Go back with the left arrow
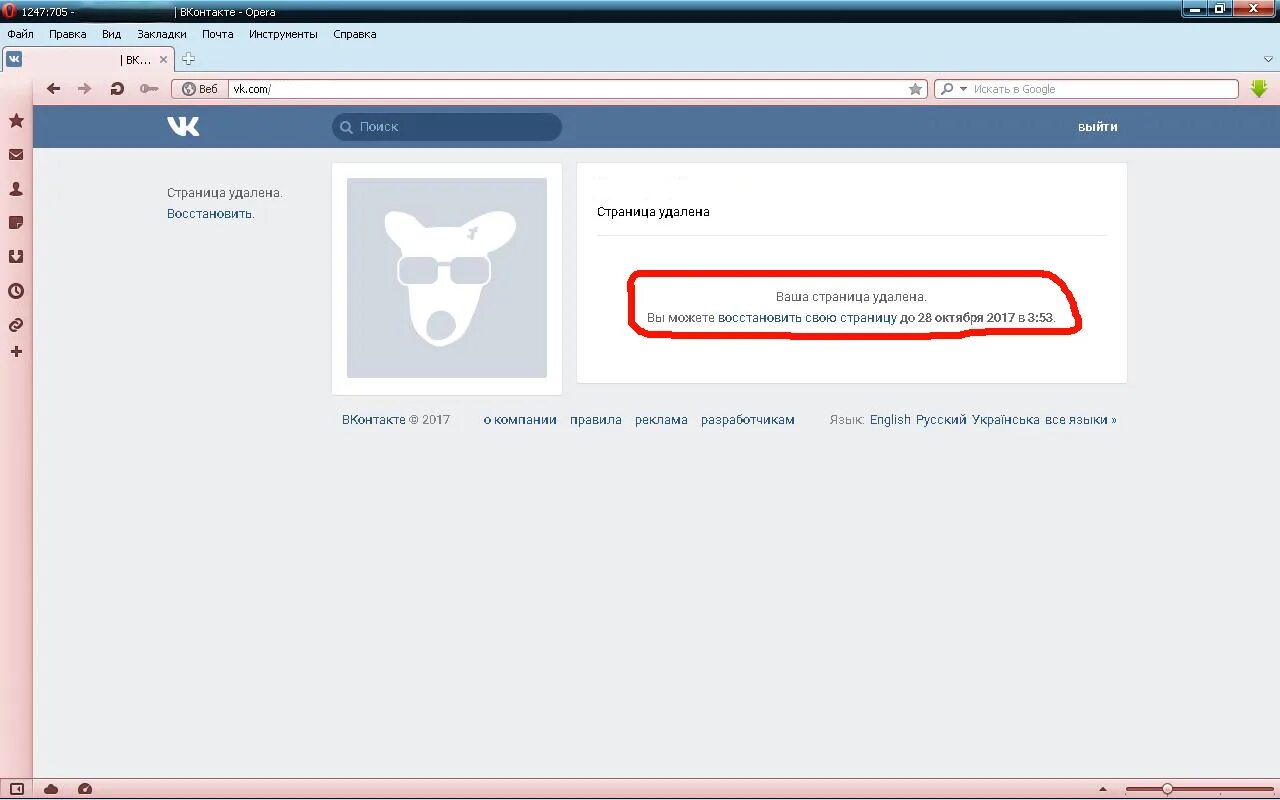The height and width of the screenshot is (800, 1280). click(x=54, y=89)
